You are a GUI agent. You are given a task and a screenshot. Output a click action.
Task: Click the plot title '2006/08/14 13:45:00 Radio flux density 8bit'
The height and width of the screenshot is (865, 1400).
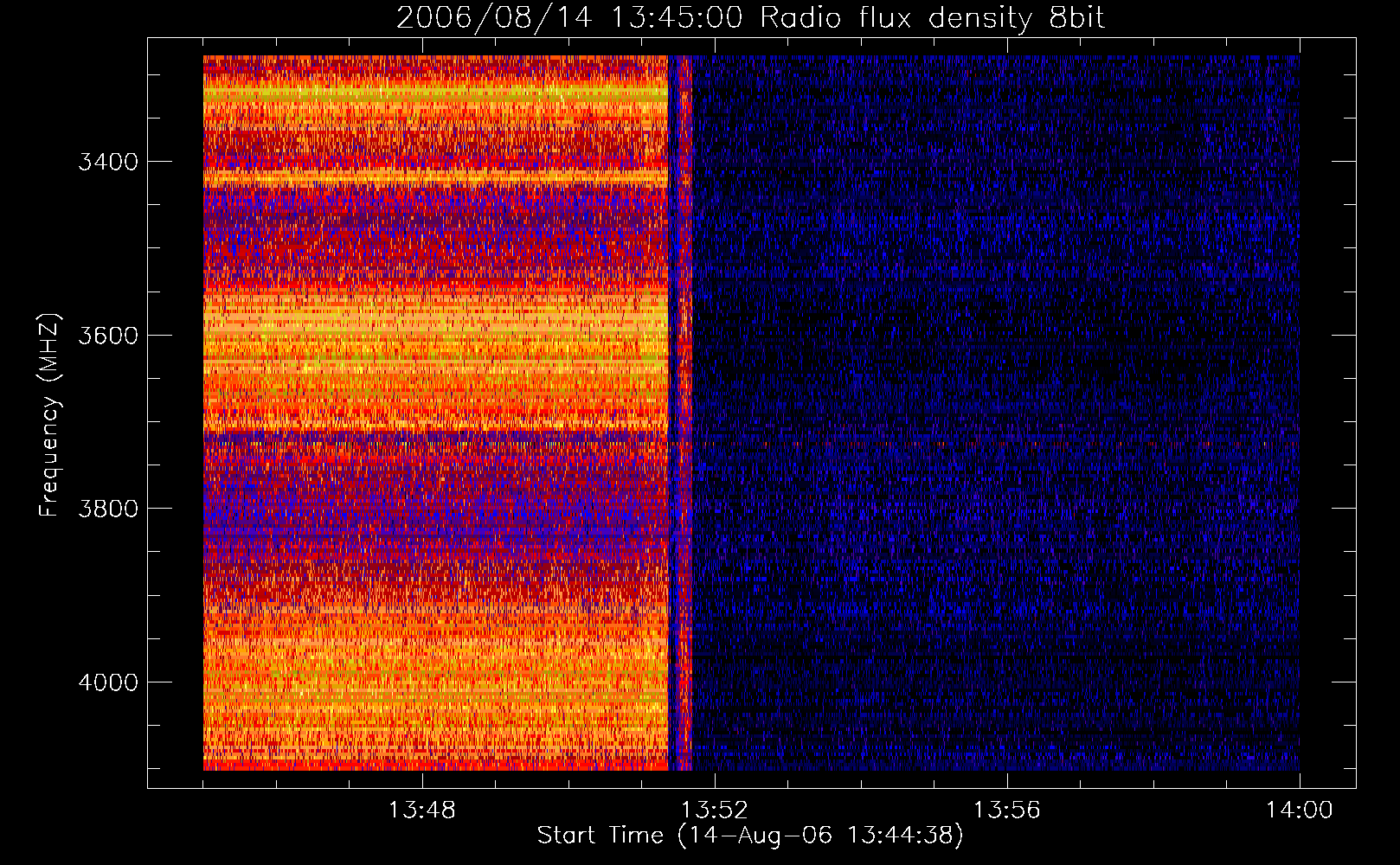point(750,18)
